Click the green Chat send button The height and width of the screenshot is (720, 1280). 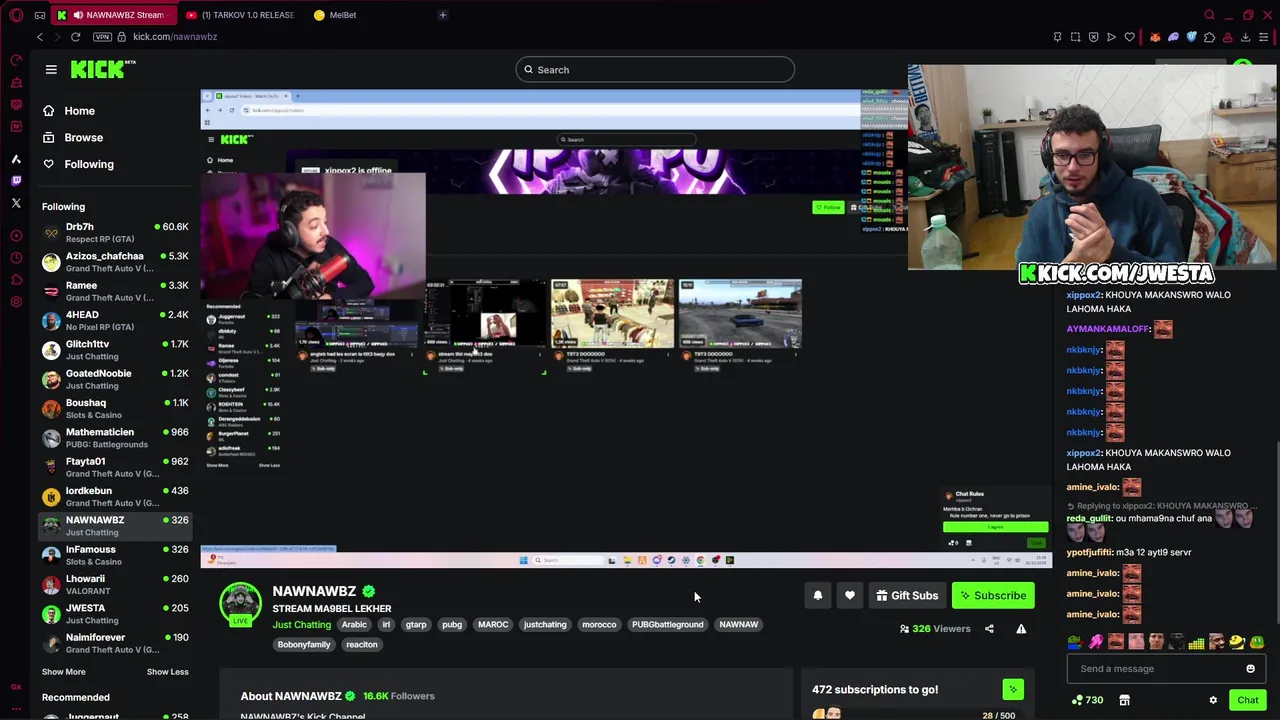point(1248,700)
